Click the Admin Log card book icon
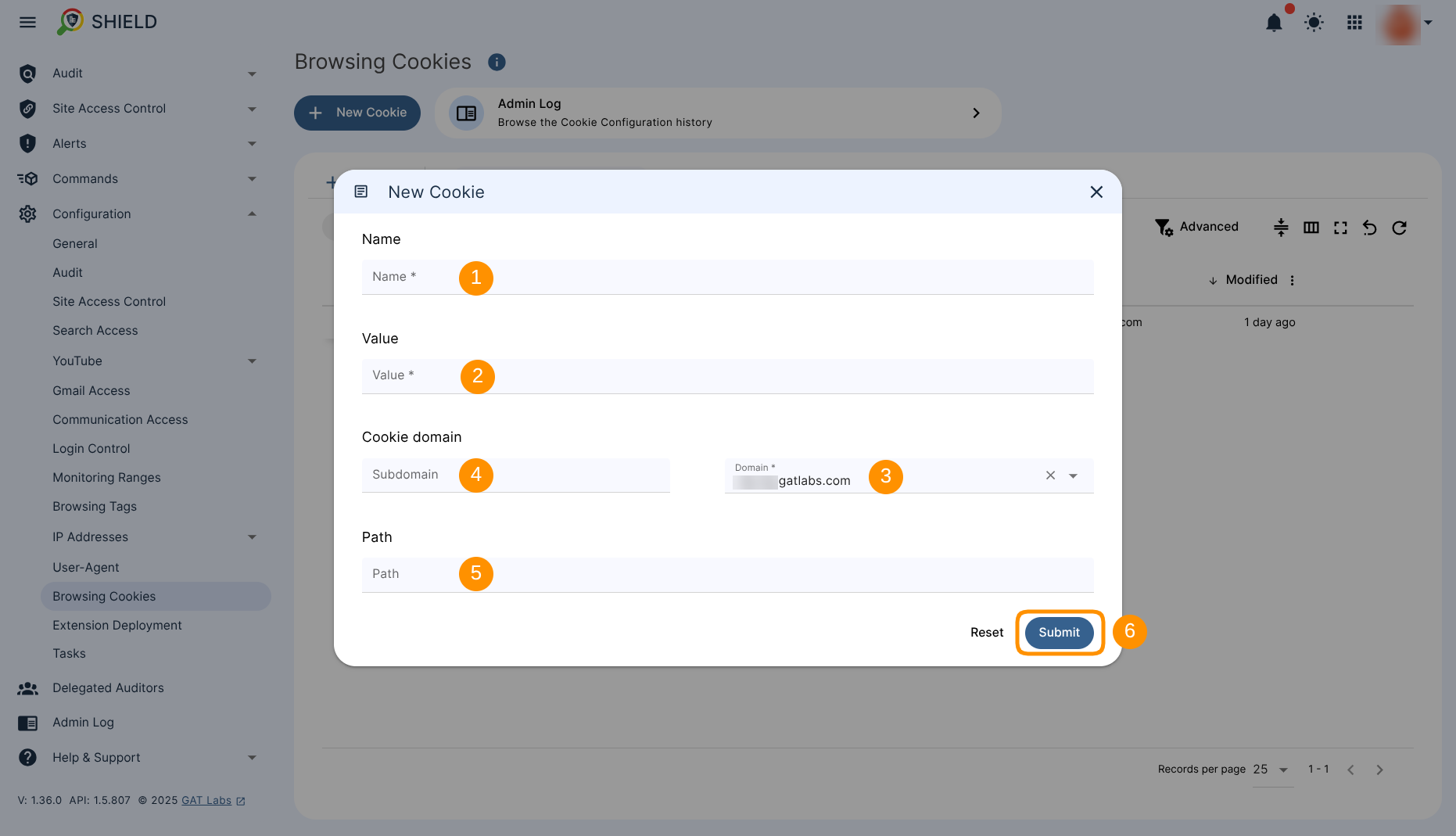Viewport: 1456px width, 836px height. pos(466,113)
